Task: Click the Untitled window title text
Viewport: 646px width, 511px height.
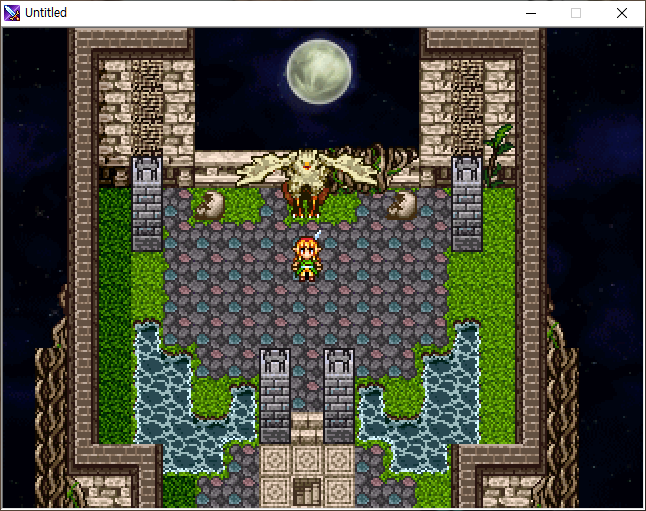Action: [x=46, y=13]
